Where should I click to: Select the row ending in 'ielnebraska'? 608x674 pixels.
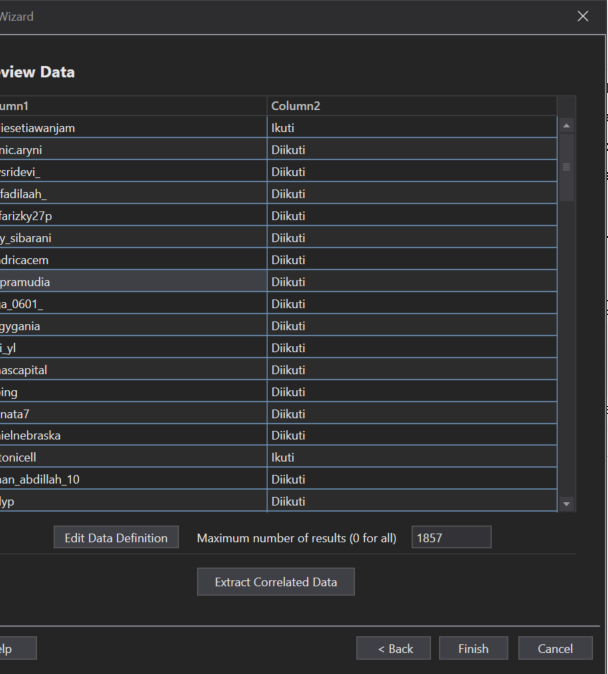coord(279,435)
